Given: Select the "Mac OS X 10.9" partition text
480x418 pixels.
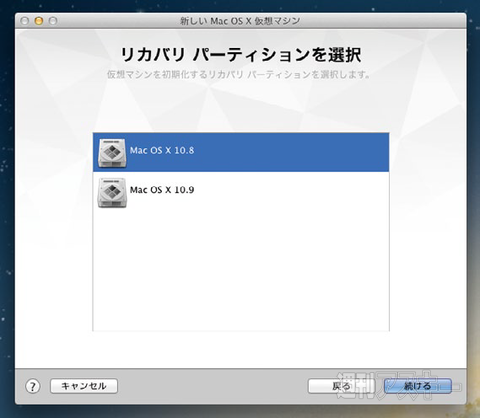Looking at the screenshot, I should (x=162, y=190).
